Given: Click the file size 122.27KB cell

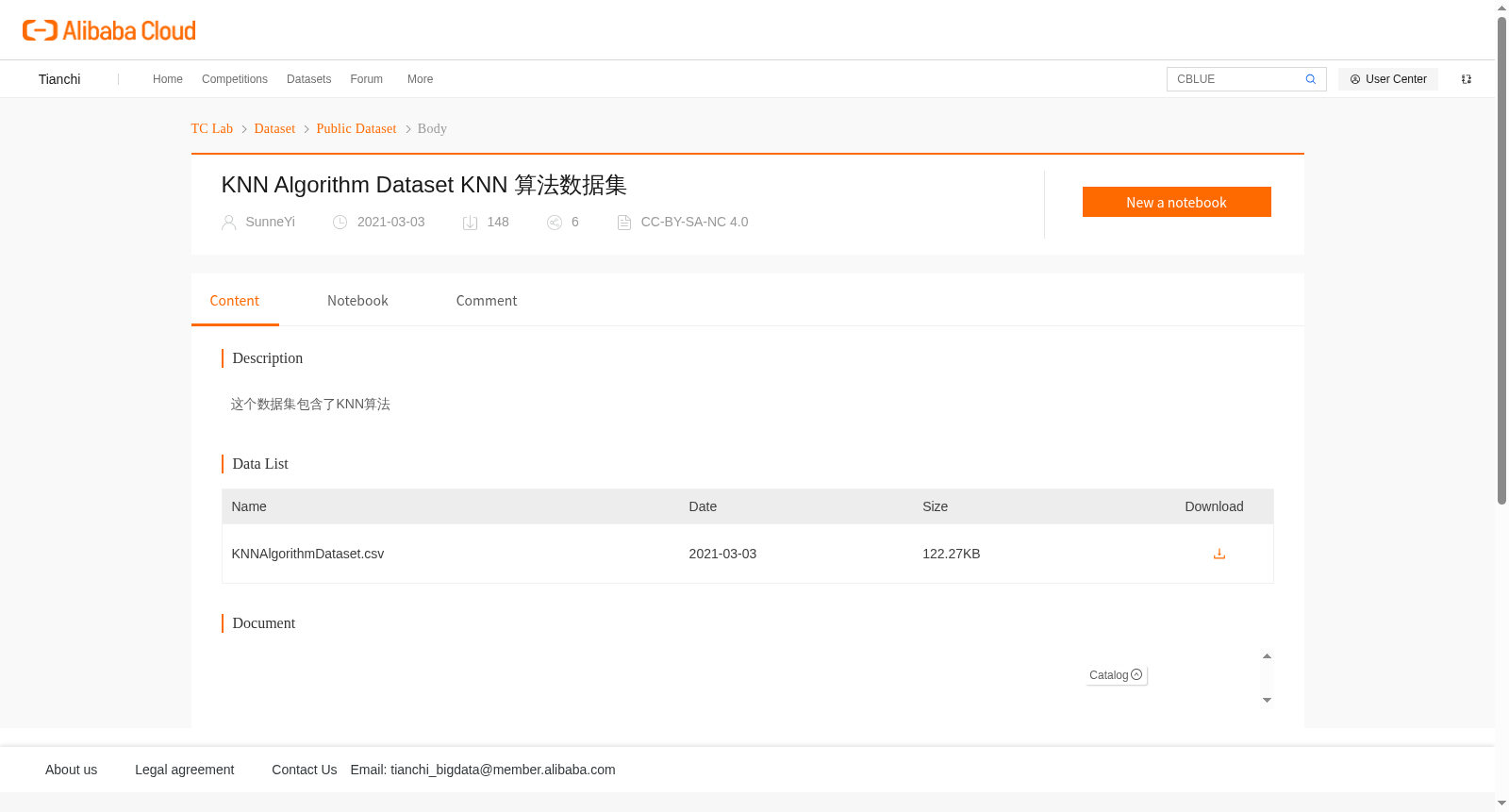Looking at the screenshot, I should tap(952, 554).
